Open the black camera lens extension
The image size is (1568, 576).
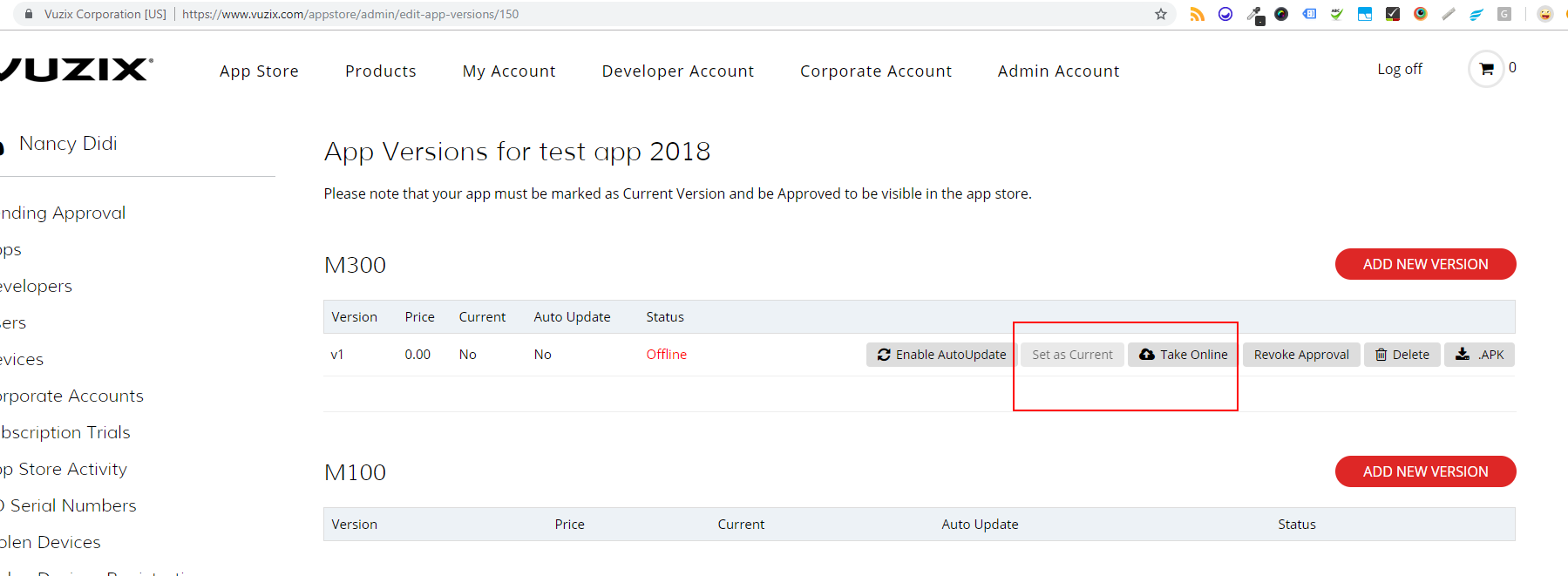tap(1281, 14)
